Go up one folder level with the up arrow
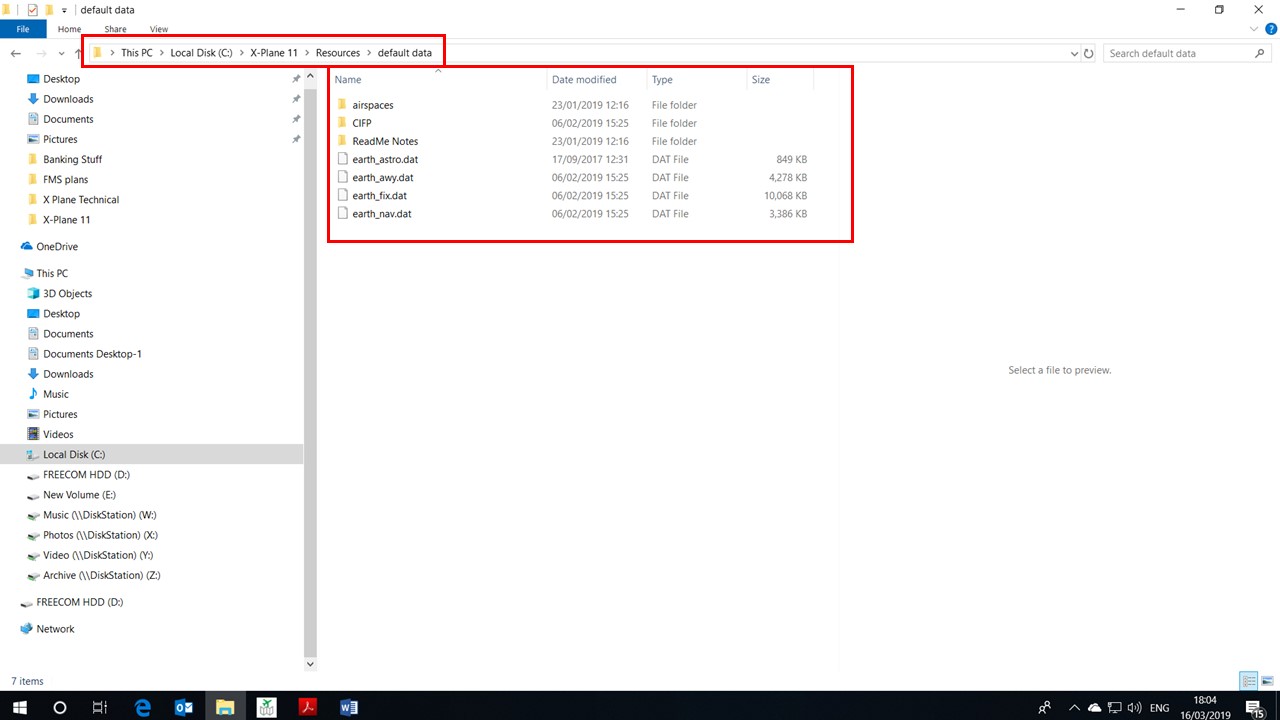Screen dimensions: 1280x720 pos(78,53)
